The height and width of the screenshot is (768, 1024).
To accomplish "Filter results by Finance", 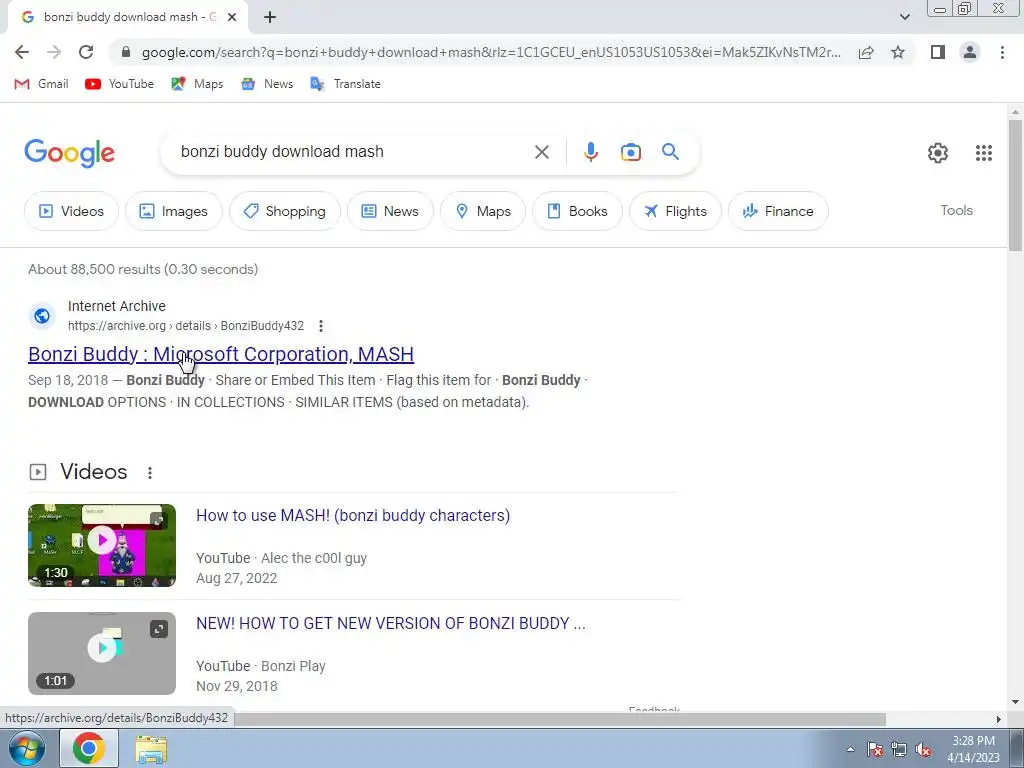I will (x=778, y=211).
